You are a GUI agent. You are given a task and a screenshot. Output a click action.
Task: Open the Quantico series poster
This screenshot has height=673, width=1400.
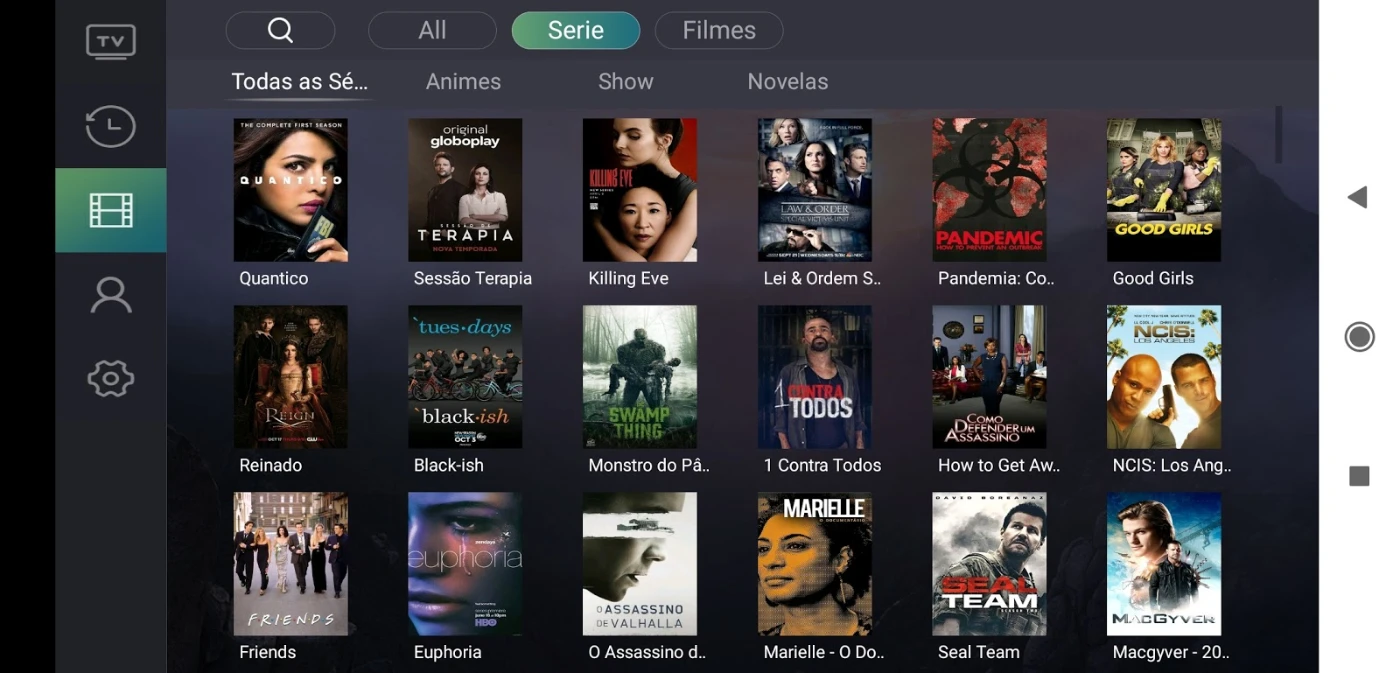[x=290, y=190]
